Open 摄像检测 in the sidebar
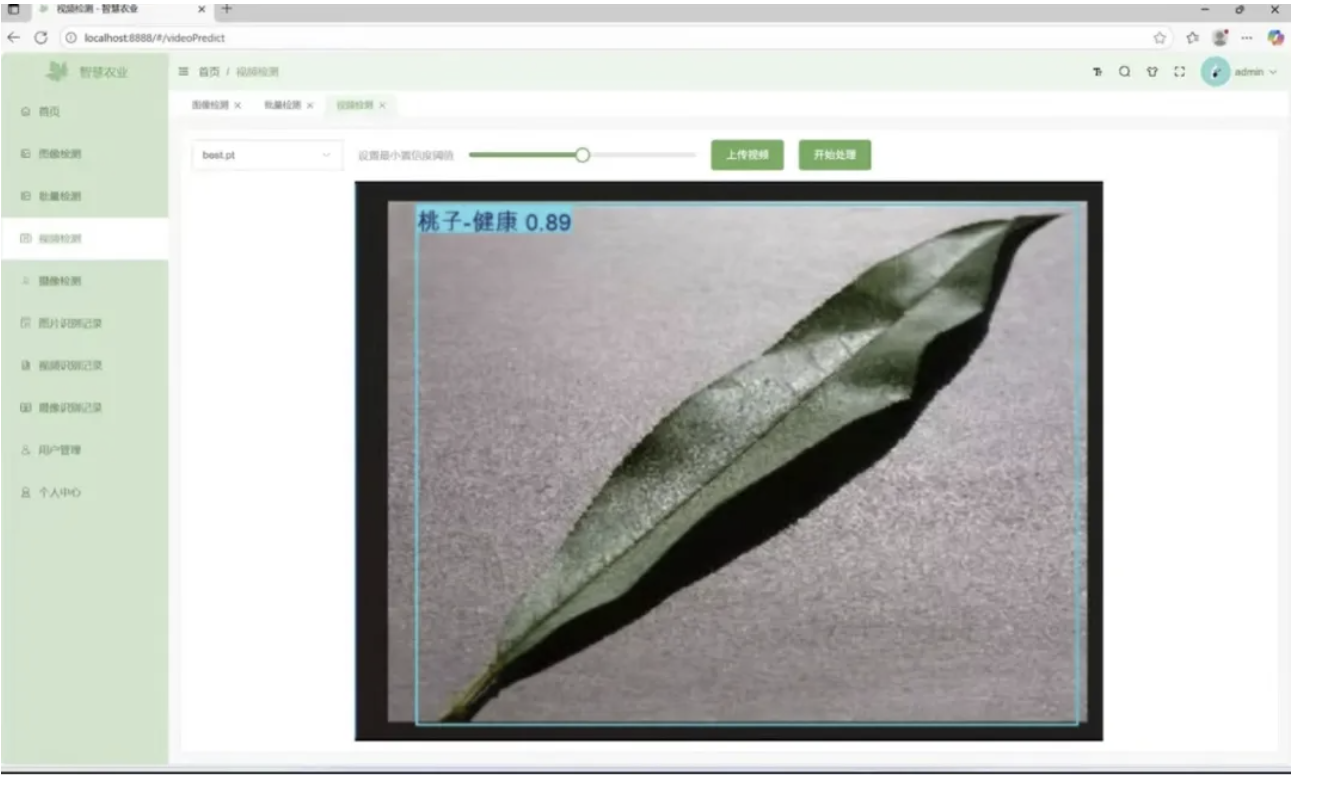The width and height of the screenshot is (1322, 788). pyautogui.click(x=84, y=281)
